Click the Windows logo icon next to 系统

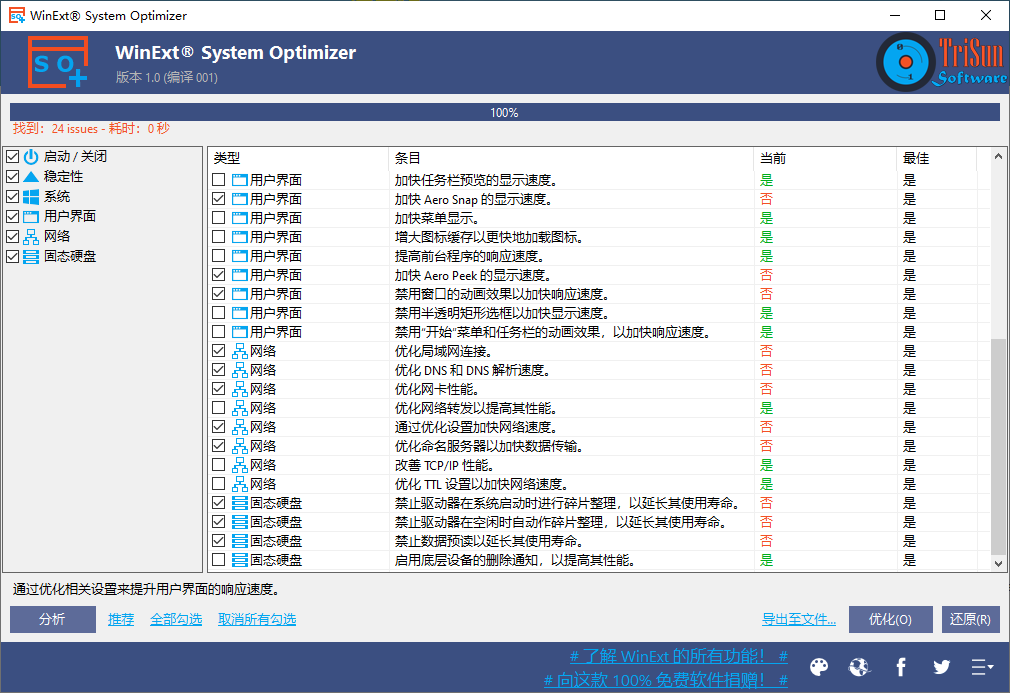(x=30, y=196)
